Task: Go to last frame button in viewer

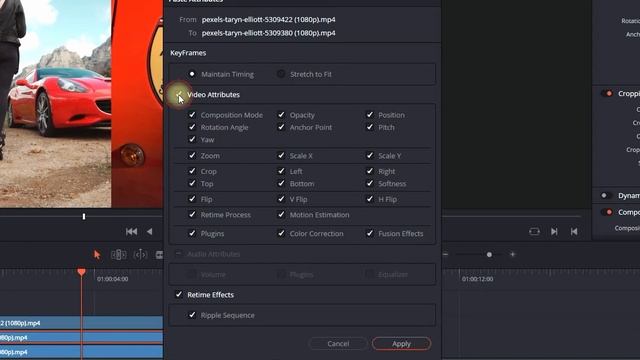Action: (574, 231)
